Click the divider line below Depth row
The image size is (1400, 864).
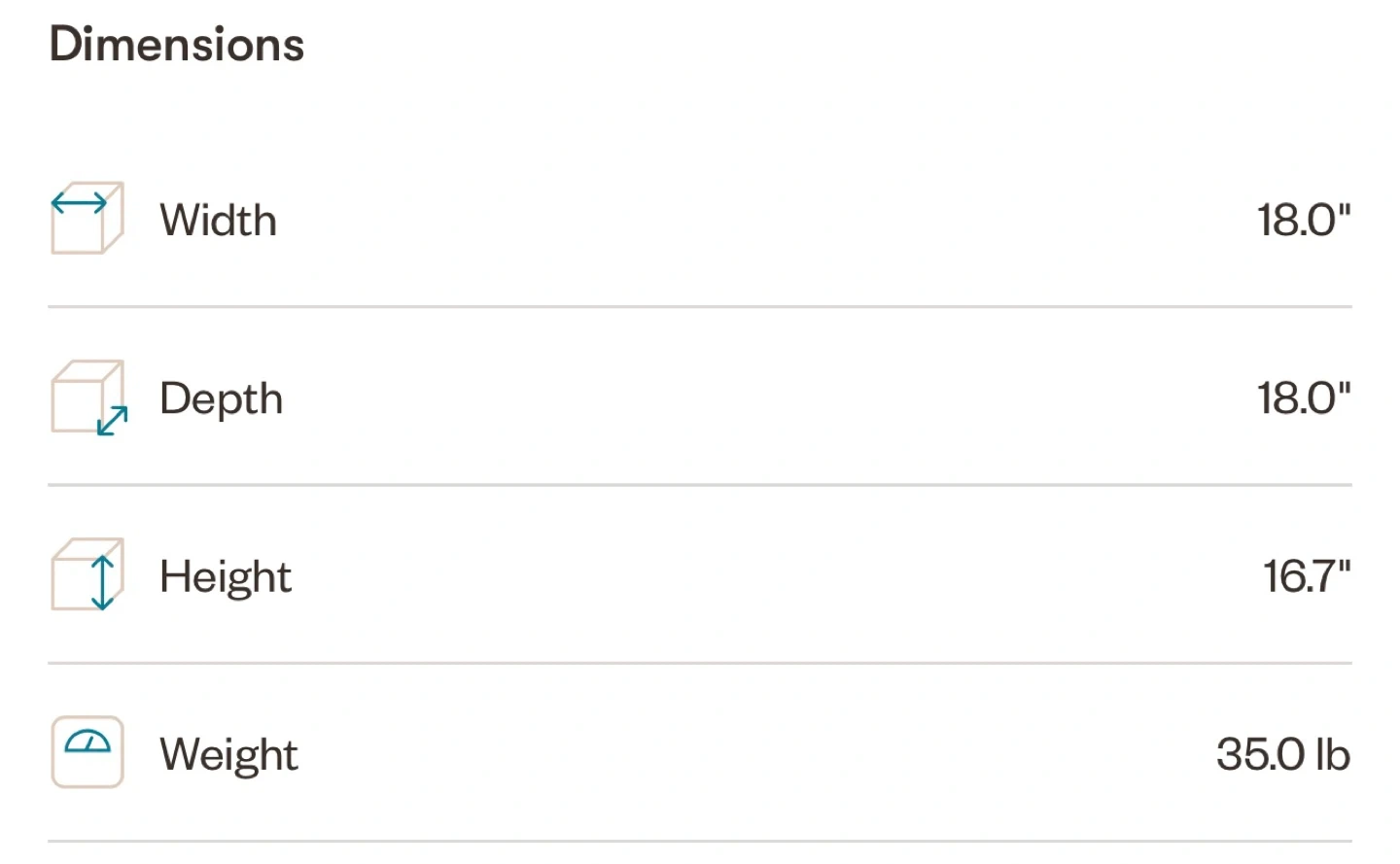(700, 485)
